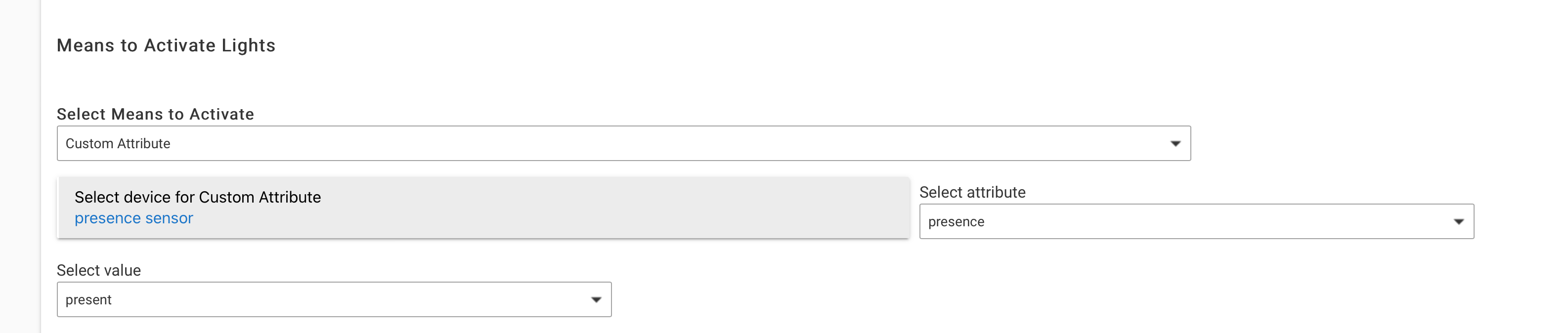
Task: Focus the middle of the Custom Attribute combo box
Action: point(623,144)
